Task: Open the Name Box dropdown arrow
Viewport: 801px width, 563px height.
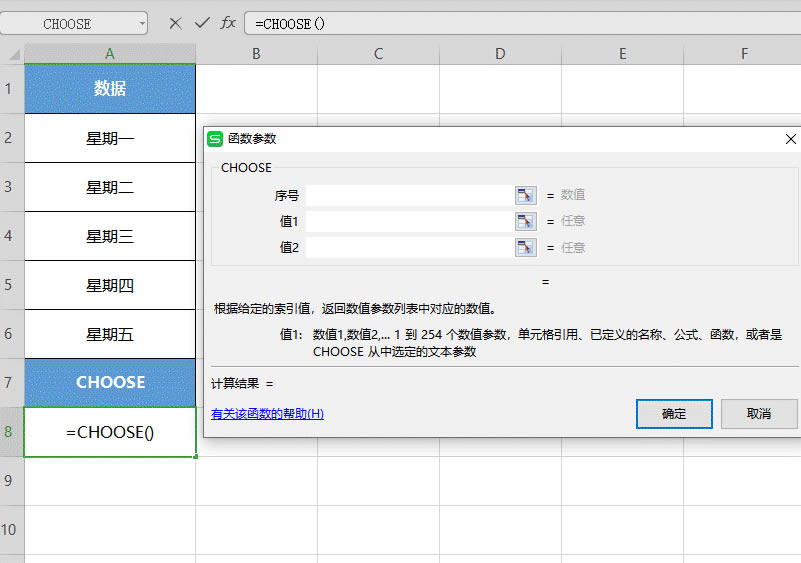Action: pyautogui.click(x=142, y=24)
